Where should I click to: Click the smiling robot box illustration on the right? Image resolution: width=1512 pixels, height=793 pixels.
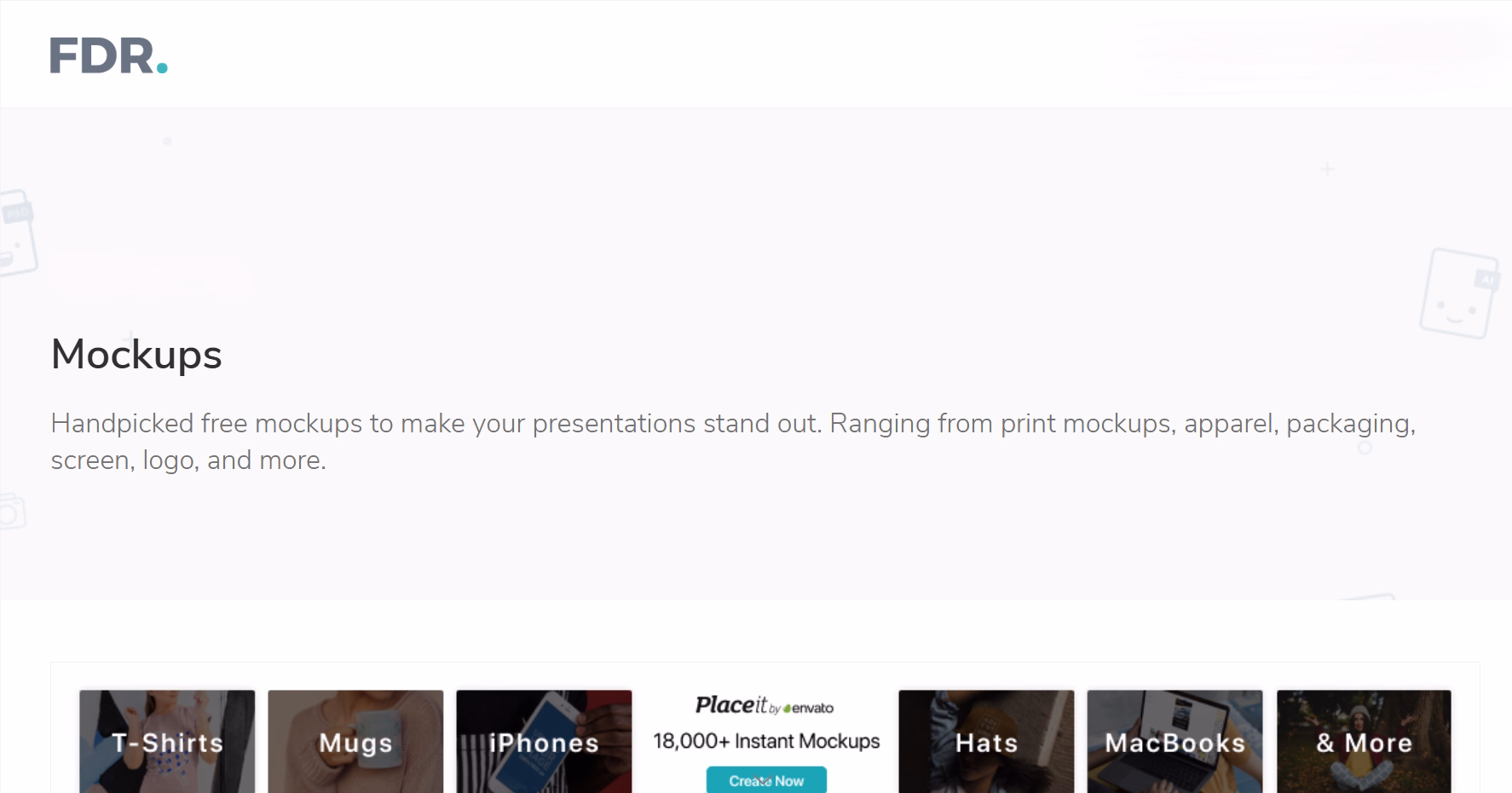[x=1461, y=294]
